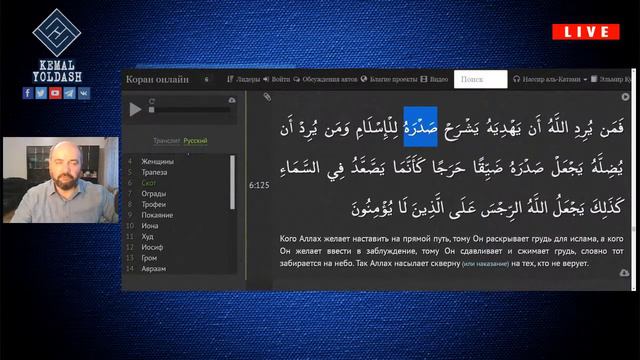Click the Kemal Yoldash diamond logo

click(x=57, y=33)
